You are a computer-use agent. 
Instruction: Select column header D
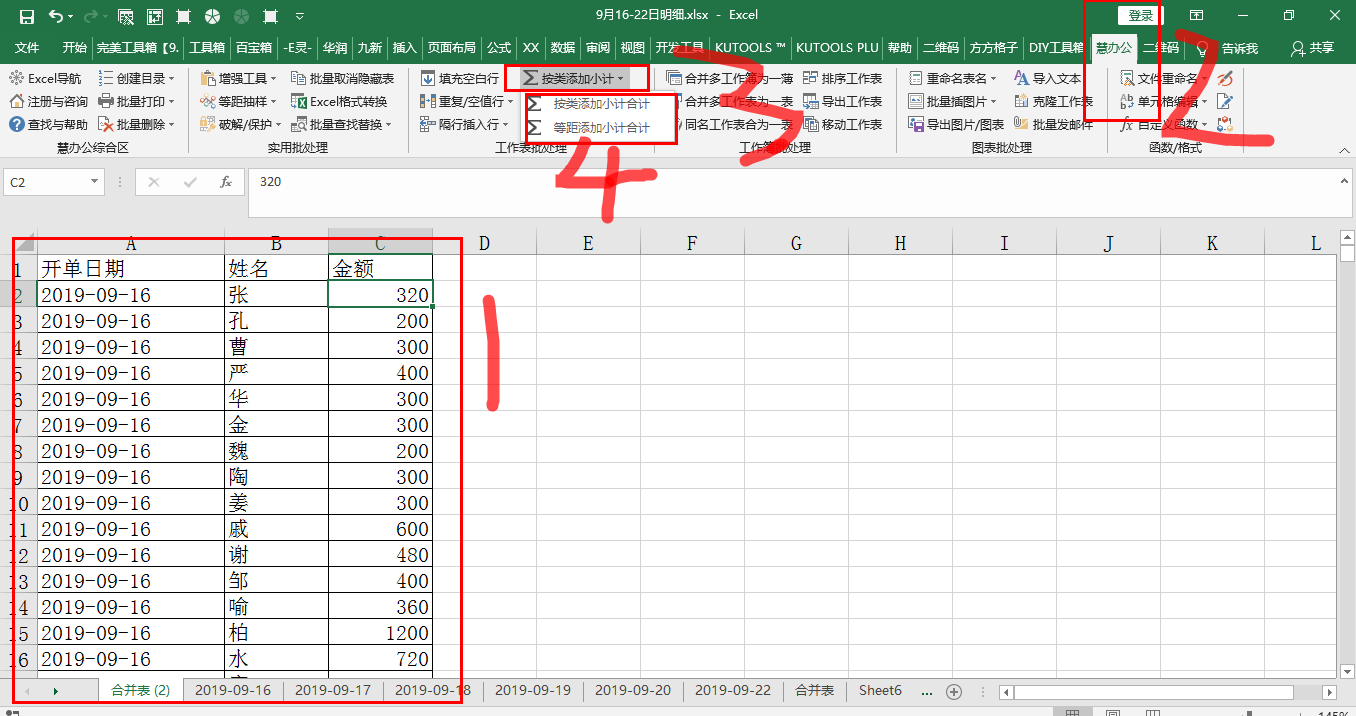484,242
